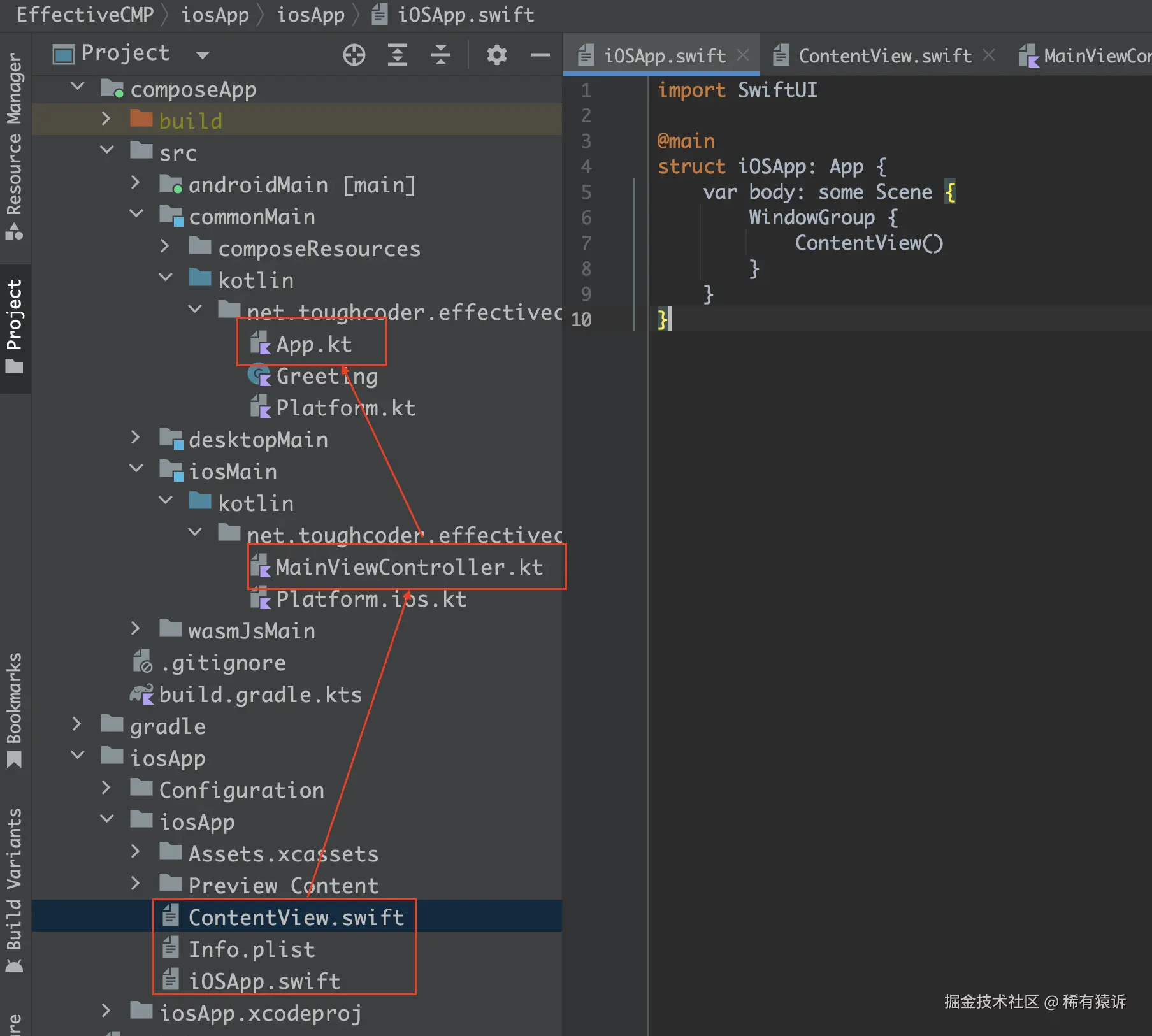1152x1036 pixels.
Task: Switch to the MainViewController tab
Action: point(1096,56)
